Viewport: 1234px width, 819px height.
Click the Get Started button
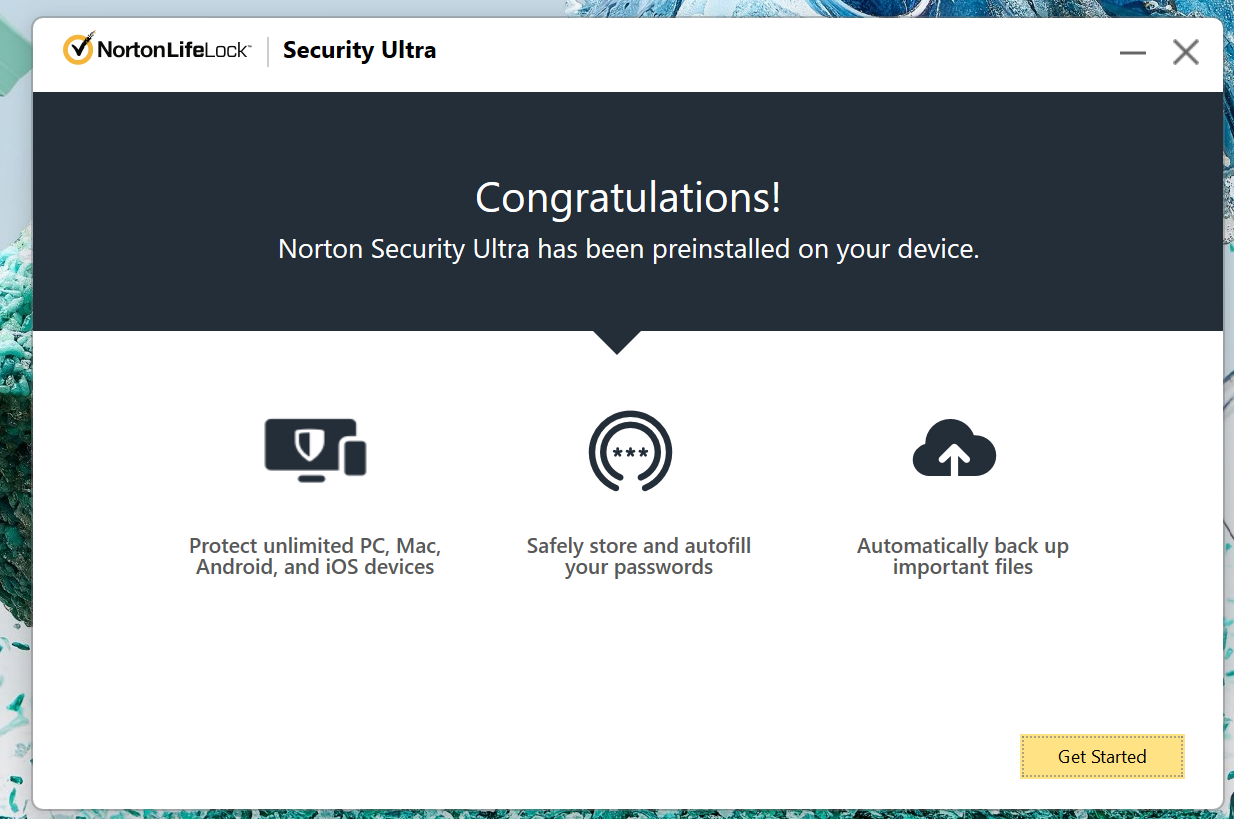coord(1102,756)
